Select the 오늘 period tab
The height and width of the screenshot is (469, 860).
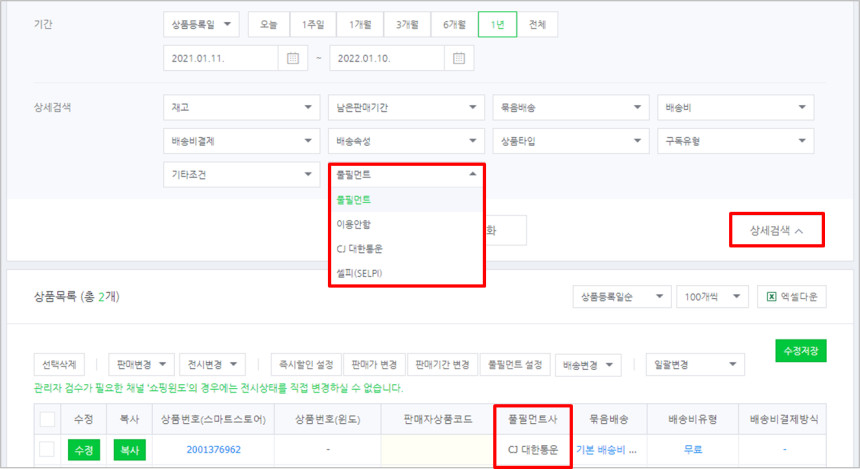pos(269,25)
